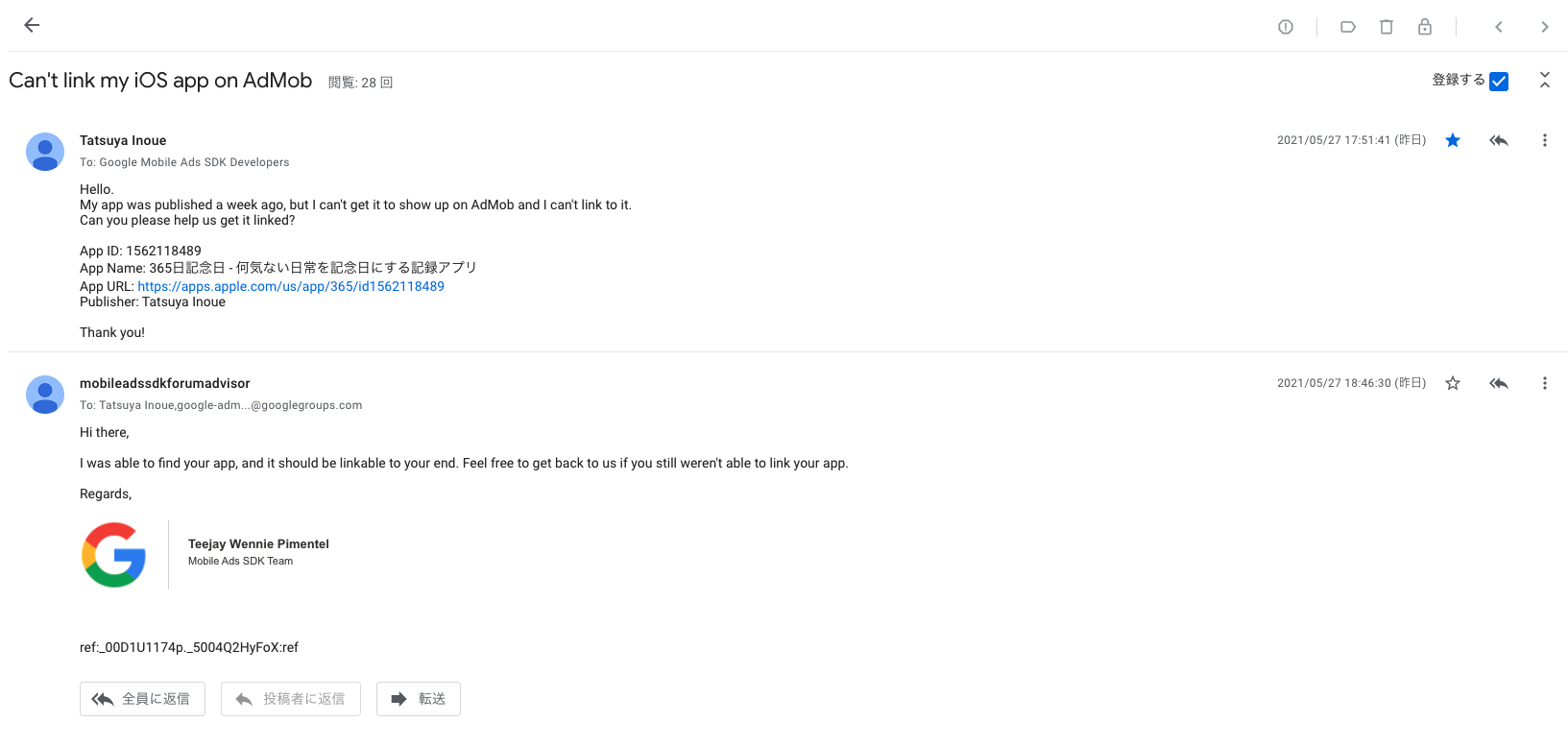Screen dimensions: 1568x746
Task: Star the mobileadssdkforumadvisor reply
Action: pyautogui.click(x=1453, y=384)
